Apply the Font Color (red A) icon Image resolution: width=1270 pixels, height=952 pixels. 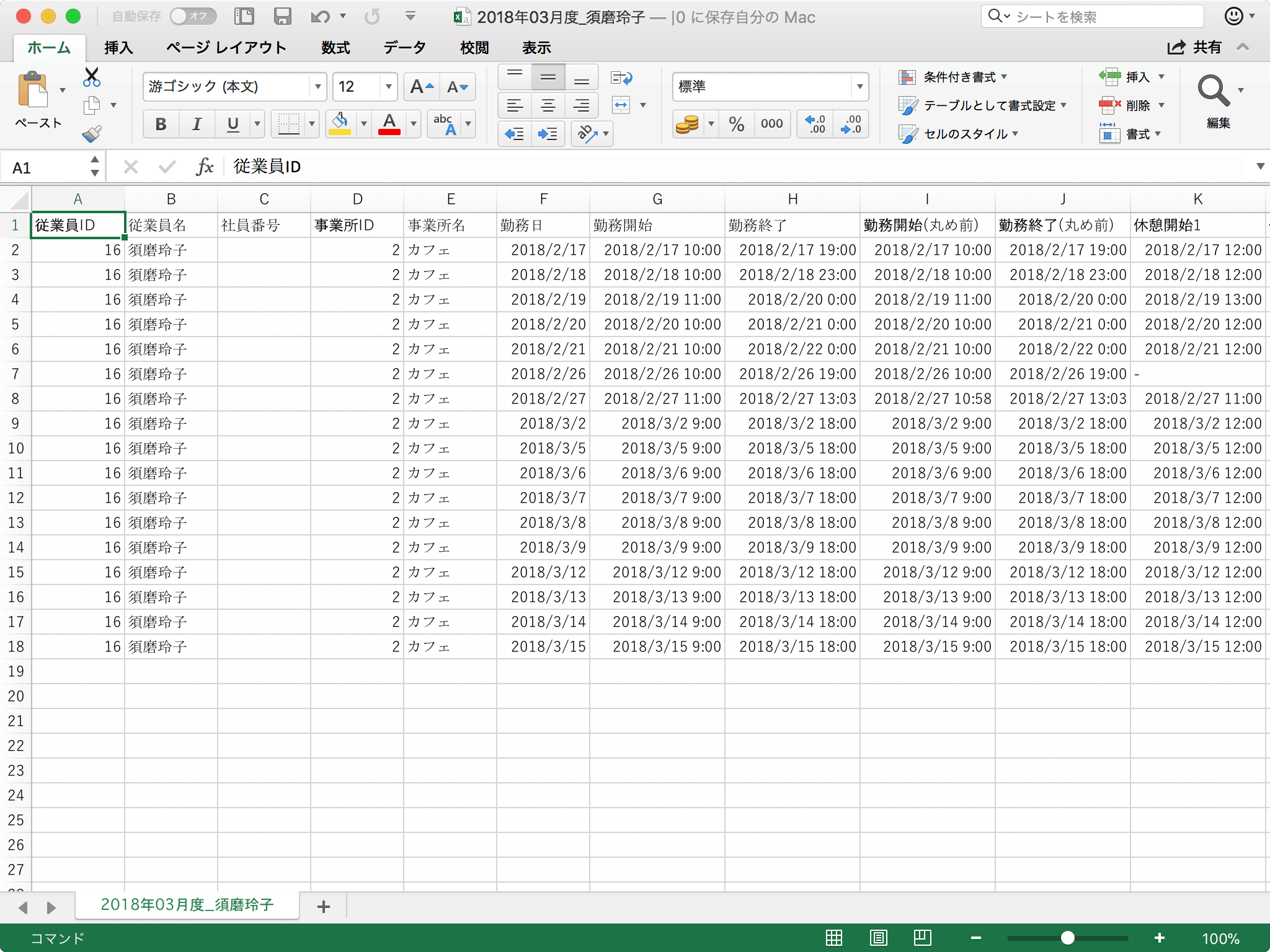click(389, 123)
